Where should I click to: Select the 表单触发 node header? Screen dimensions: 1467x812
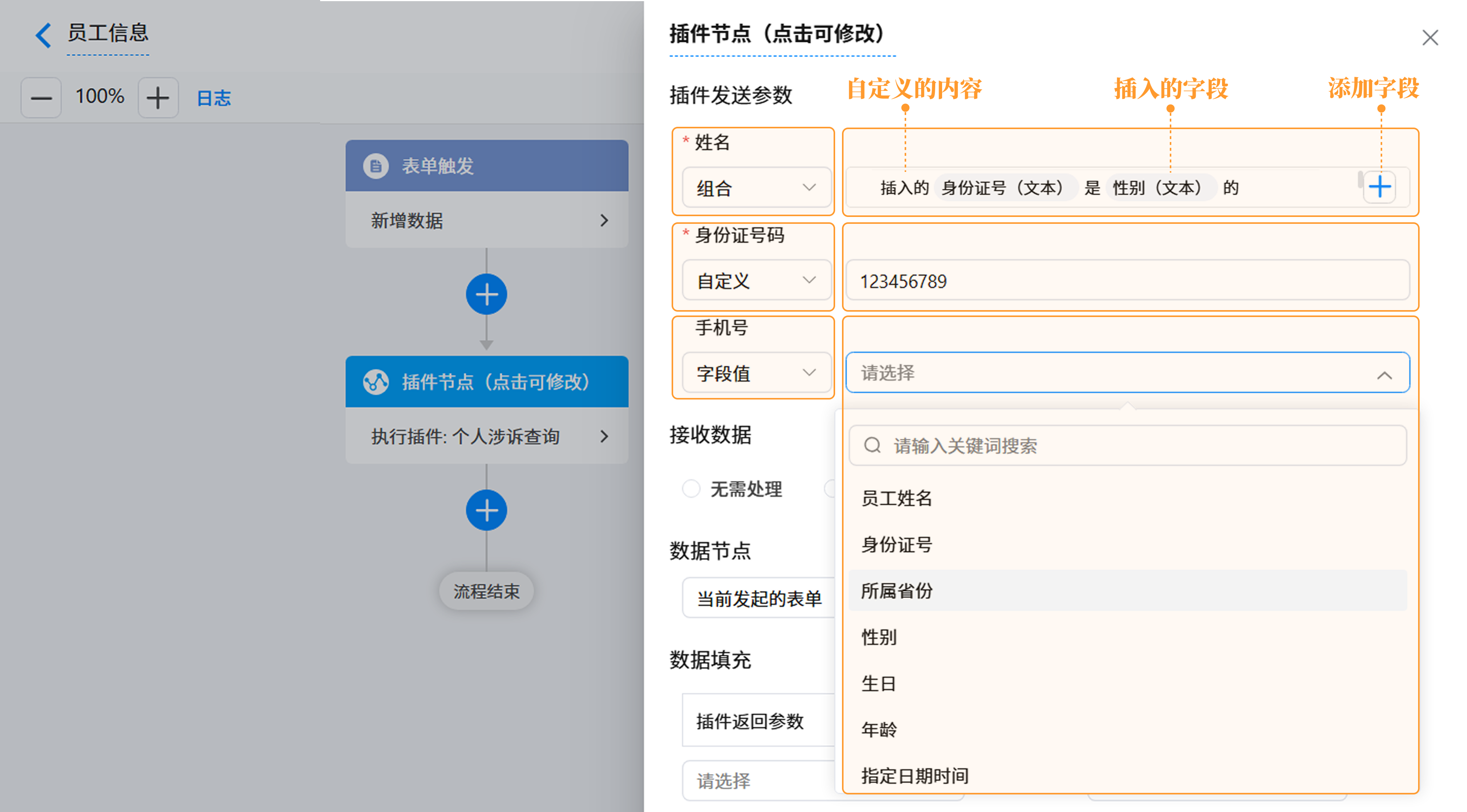[487, 166]
